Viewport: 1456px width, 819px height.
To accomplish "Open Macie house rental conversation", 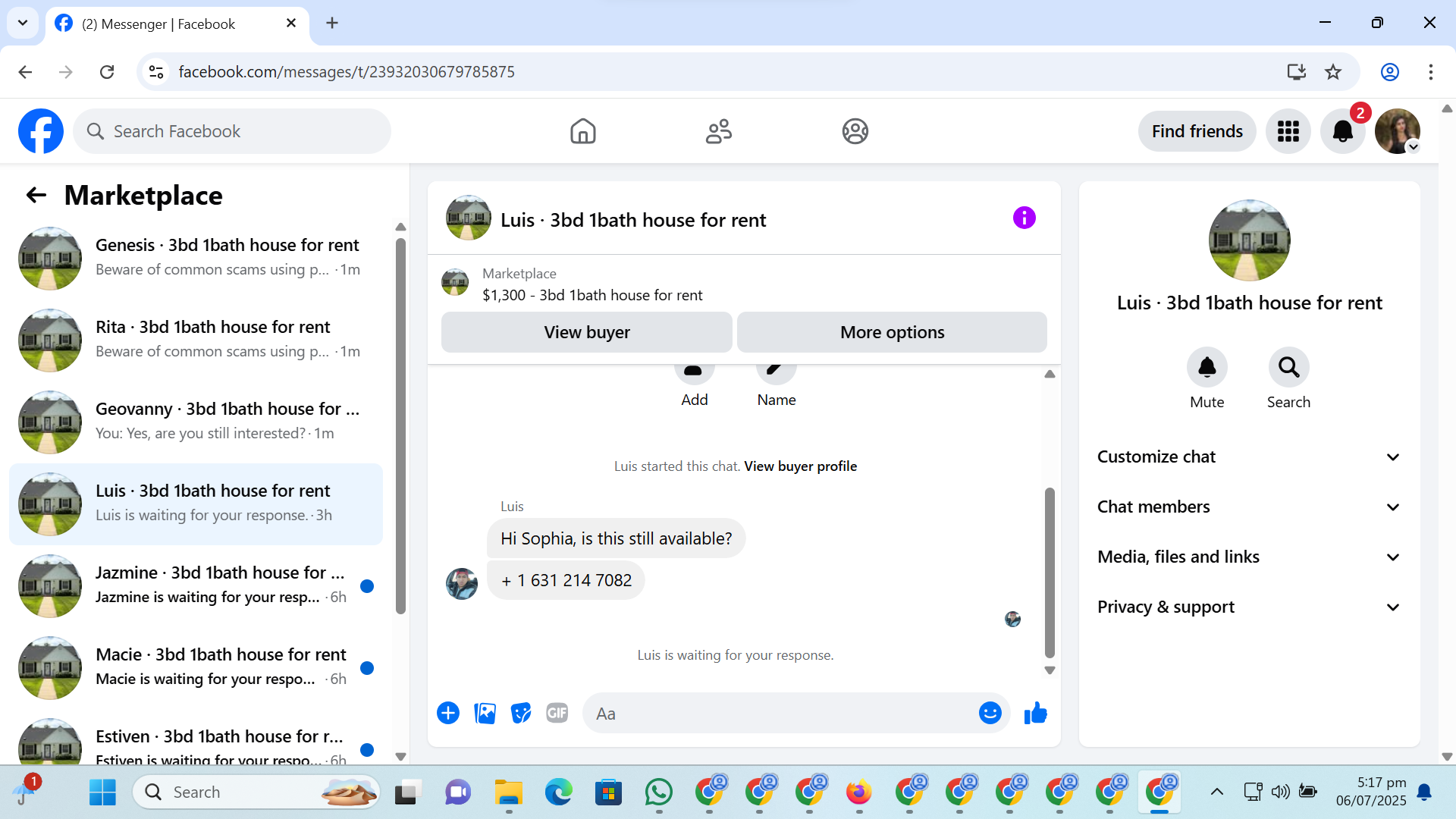I will click(196, 668).
